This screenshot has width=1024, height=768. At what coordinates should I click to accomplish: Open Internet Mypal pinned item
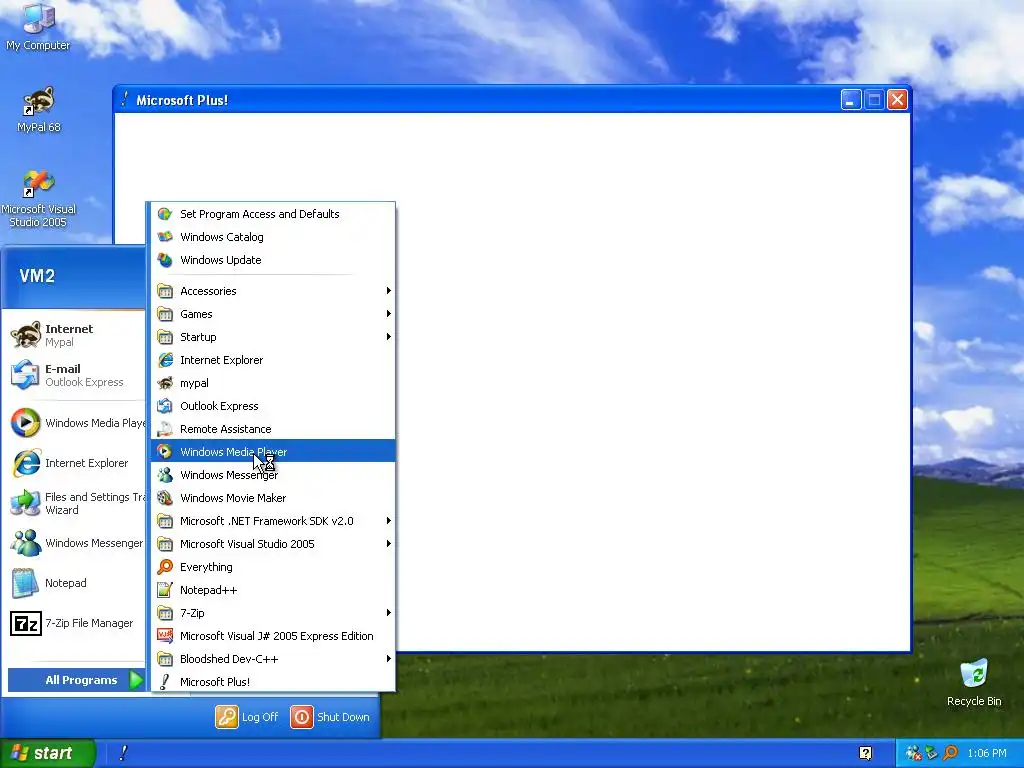[x=75, y=335]
